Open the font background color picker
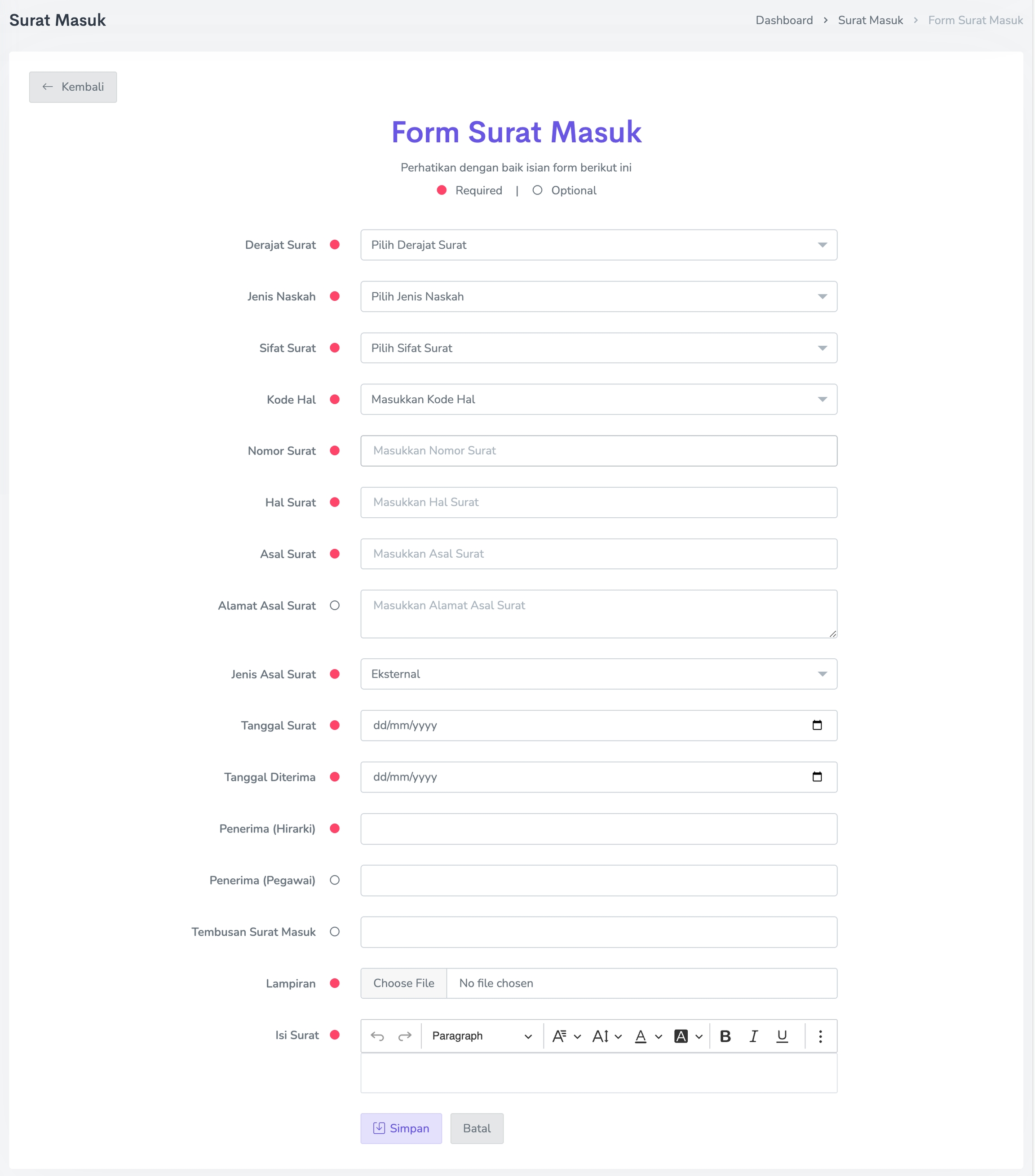 (688, 1036)
